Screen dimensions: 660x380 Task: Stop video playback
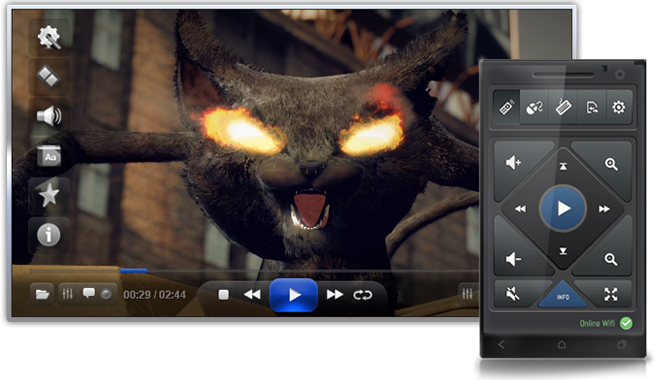[x=224, y=295]
